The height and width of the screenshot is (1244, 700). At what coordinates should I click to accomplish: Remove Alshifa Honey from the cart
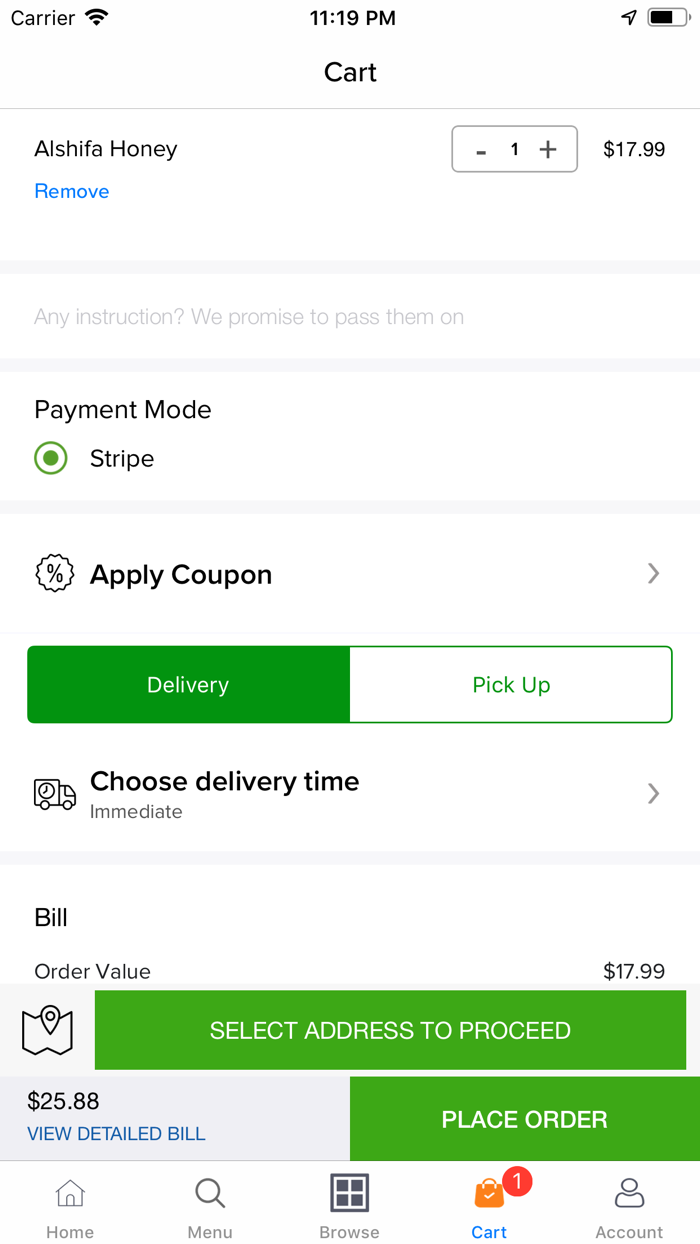click(72, 191)
